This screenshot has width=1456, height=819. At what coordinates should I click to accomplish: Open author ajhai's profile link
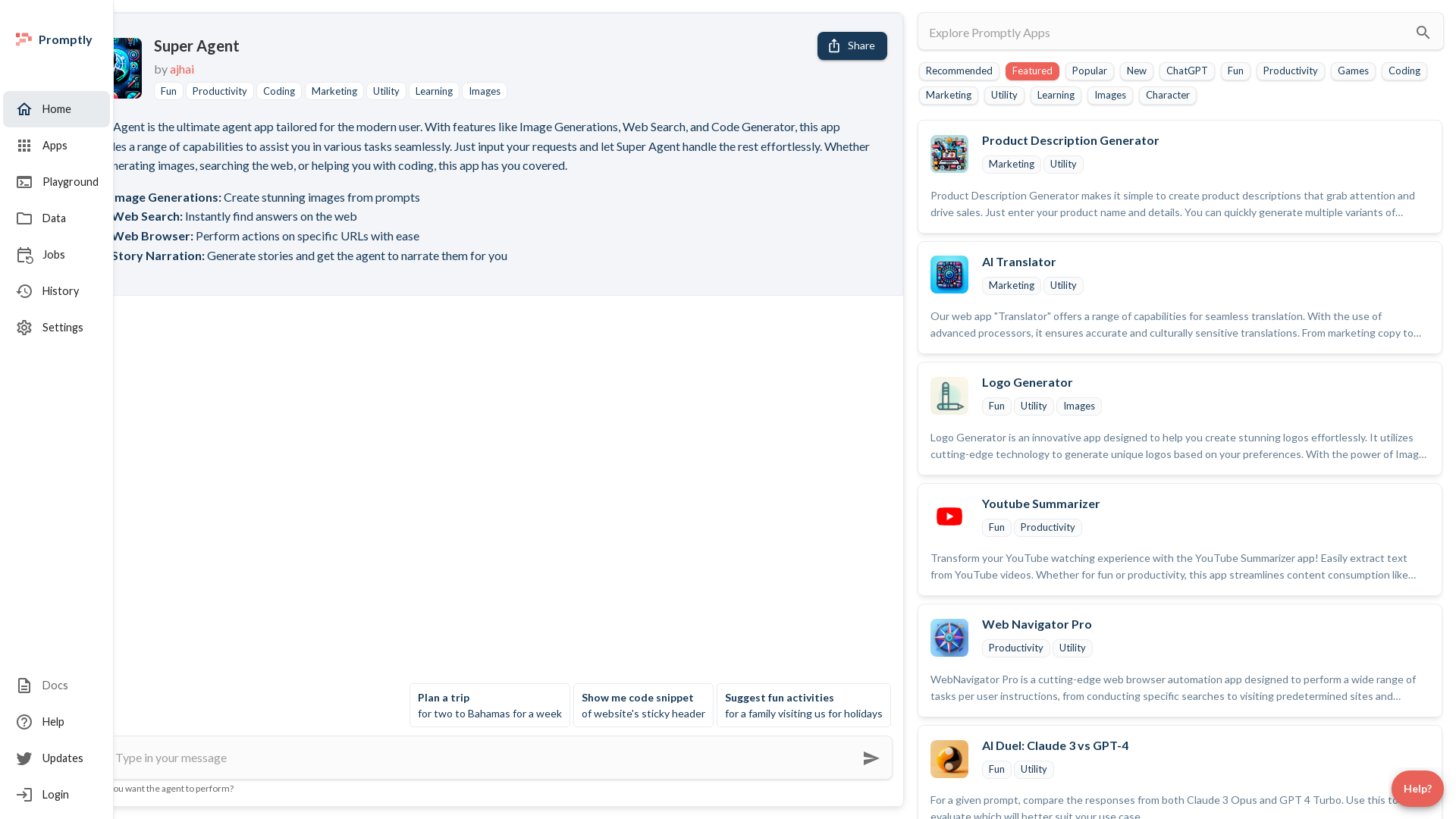pyautogui.click(x=182, y=69)
